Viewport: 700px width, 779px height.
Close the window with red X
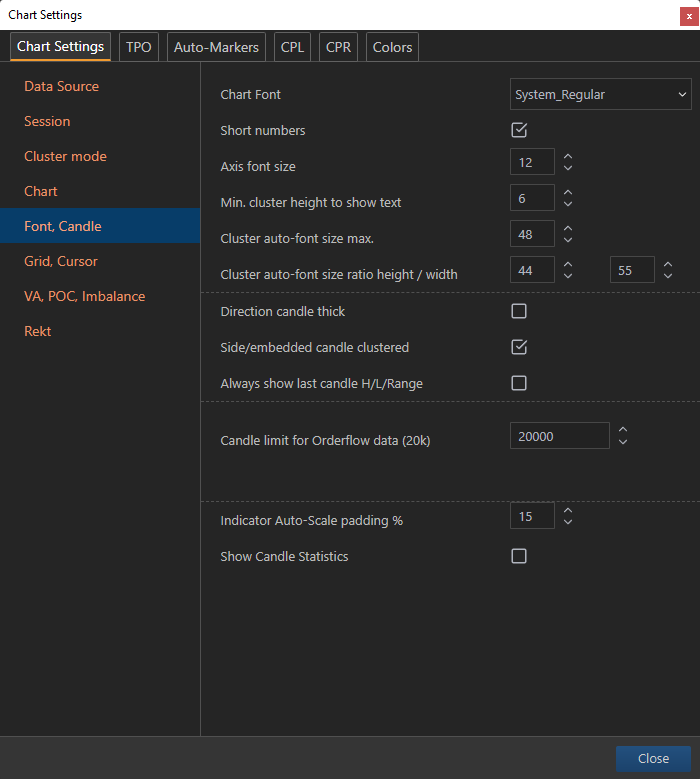point(690,16)
